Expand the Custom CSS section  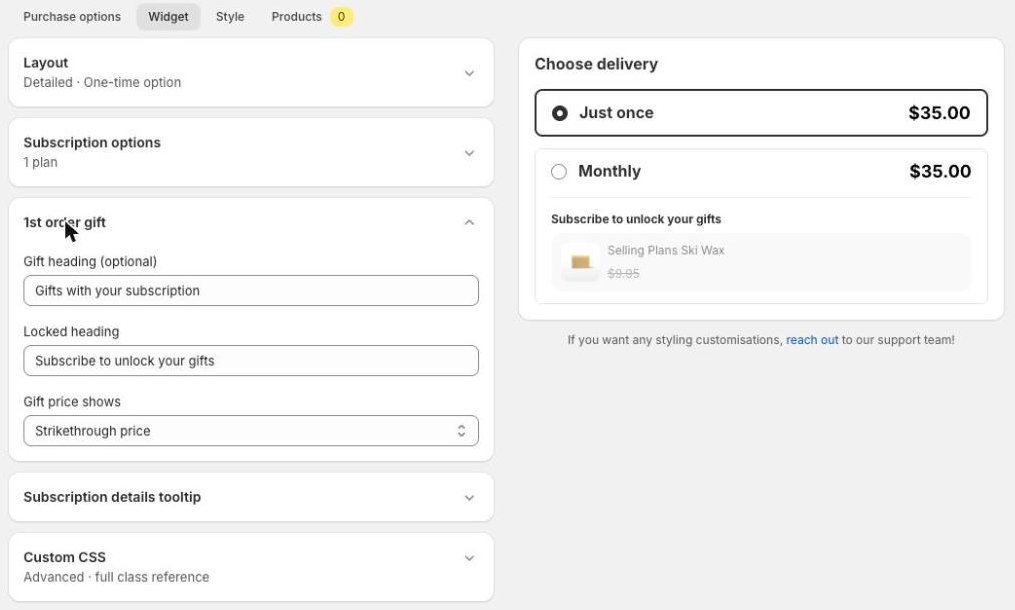(x=469, y=558)
